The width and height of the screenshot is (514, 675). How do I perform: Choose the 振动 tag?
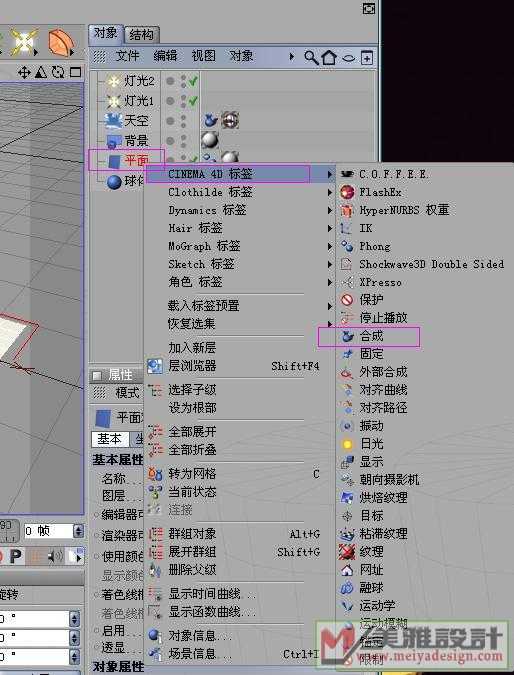[x=362, y=426]
